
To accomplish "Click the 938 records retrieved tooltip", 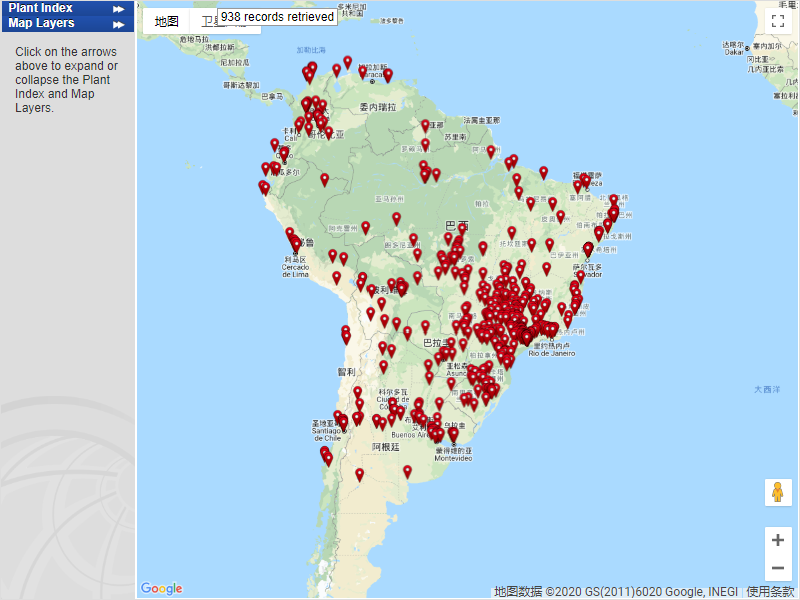I will pyautogui.click(x=277, y=17).
